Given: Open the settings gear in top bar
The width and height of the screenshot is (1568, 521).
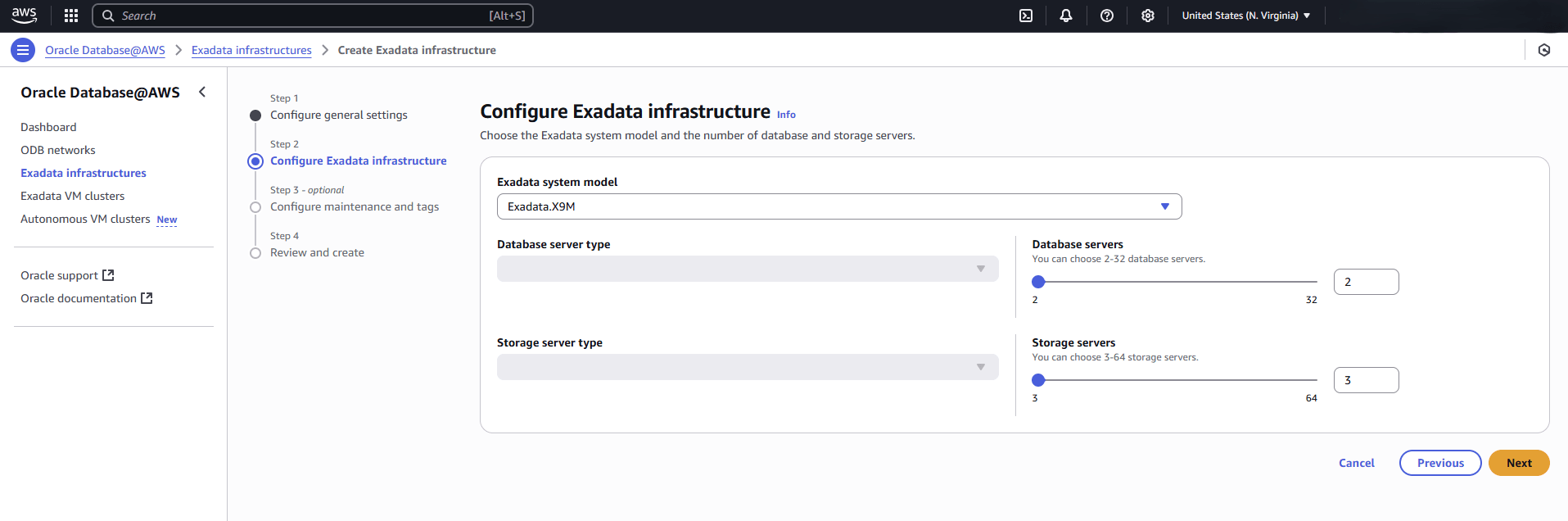Looking at the screenshot, I should (1147, 16).
